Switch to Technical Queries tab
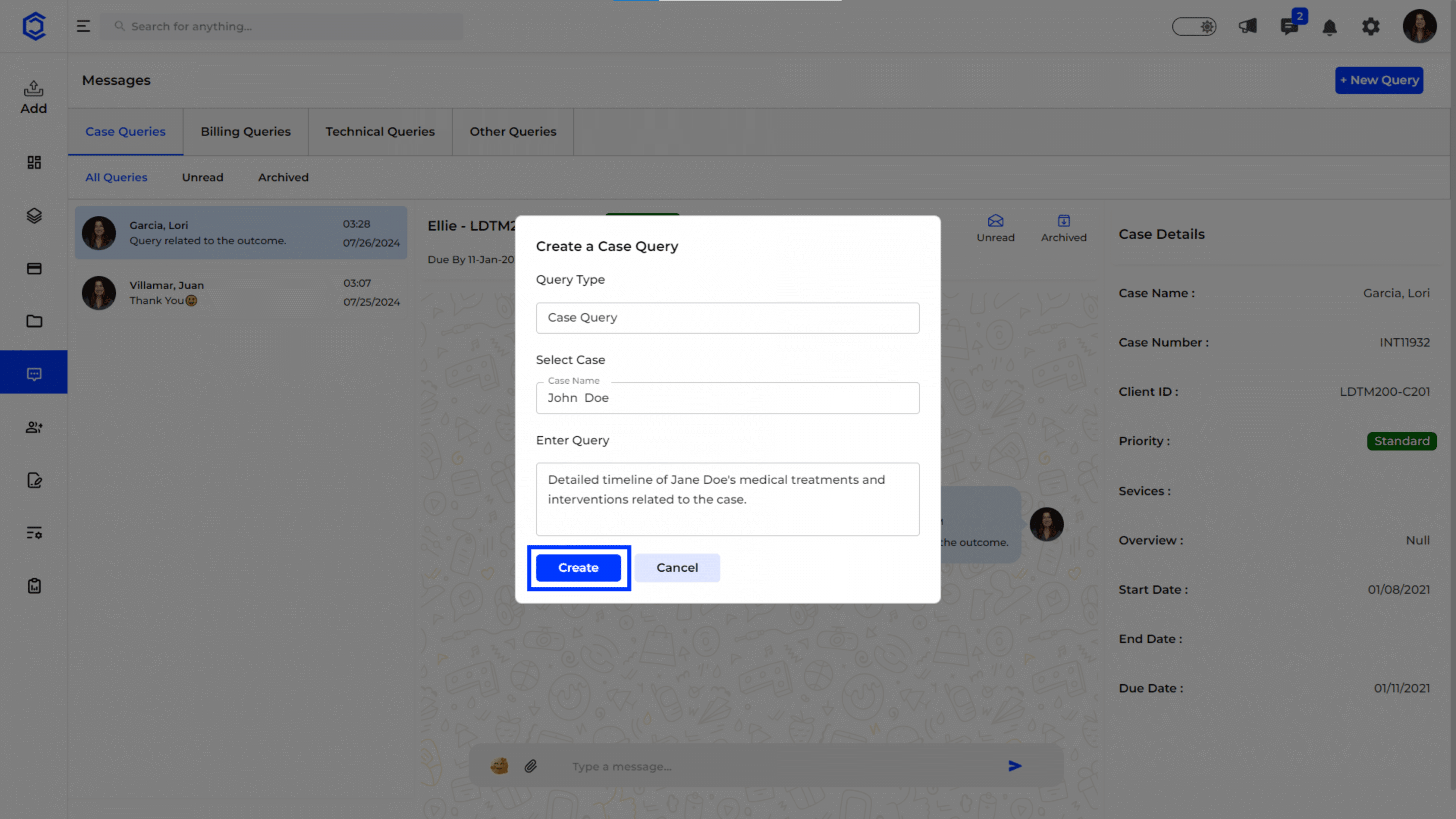The width and height of the screenshot is (1456, 819). pos(380,131)
